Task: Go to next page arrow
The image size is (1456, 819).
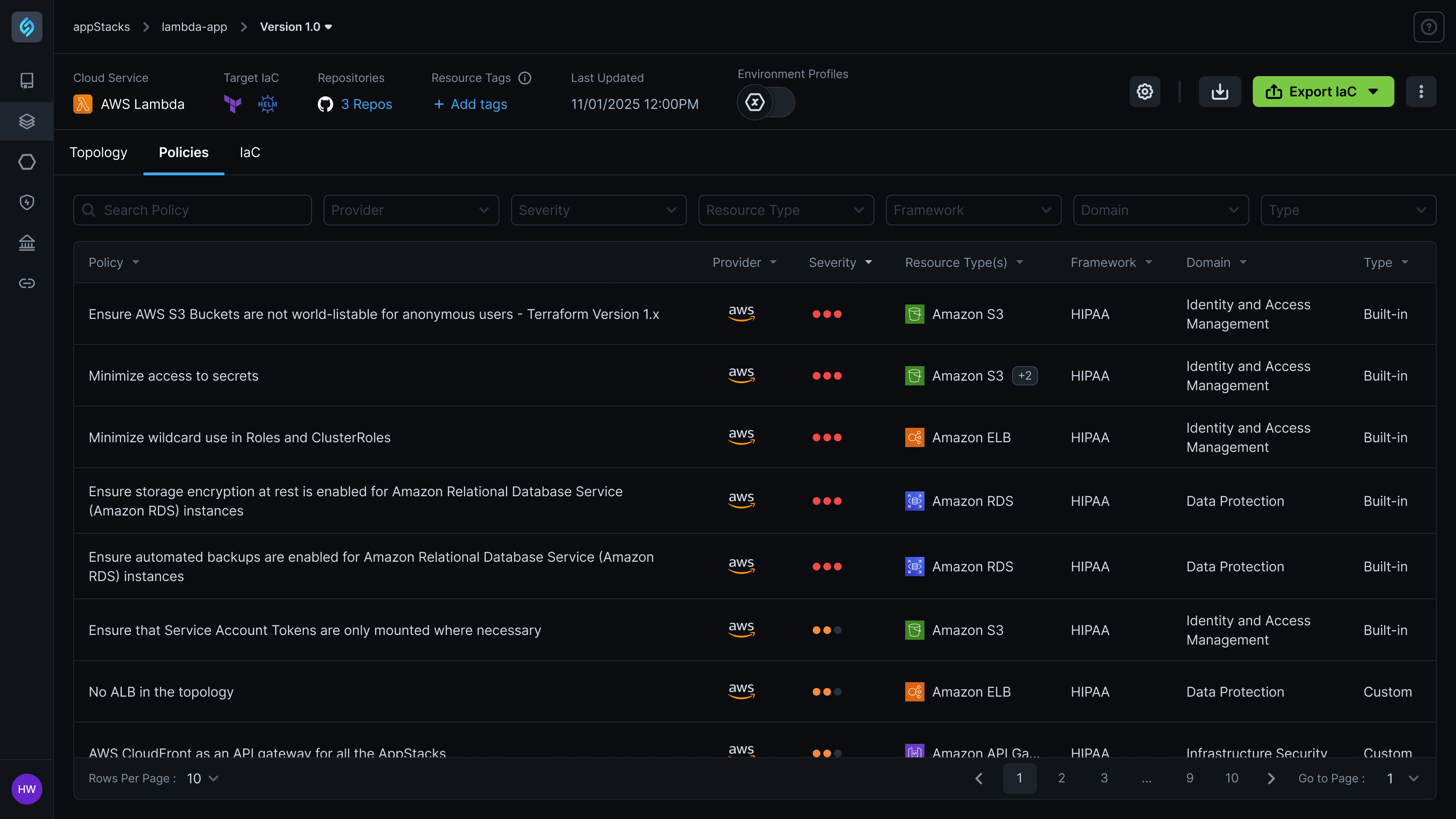Action: click(x=1271, y=778)
